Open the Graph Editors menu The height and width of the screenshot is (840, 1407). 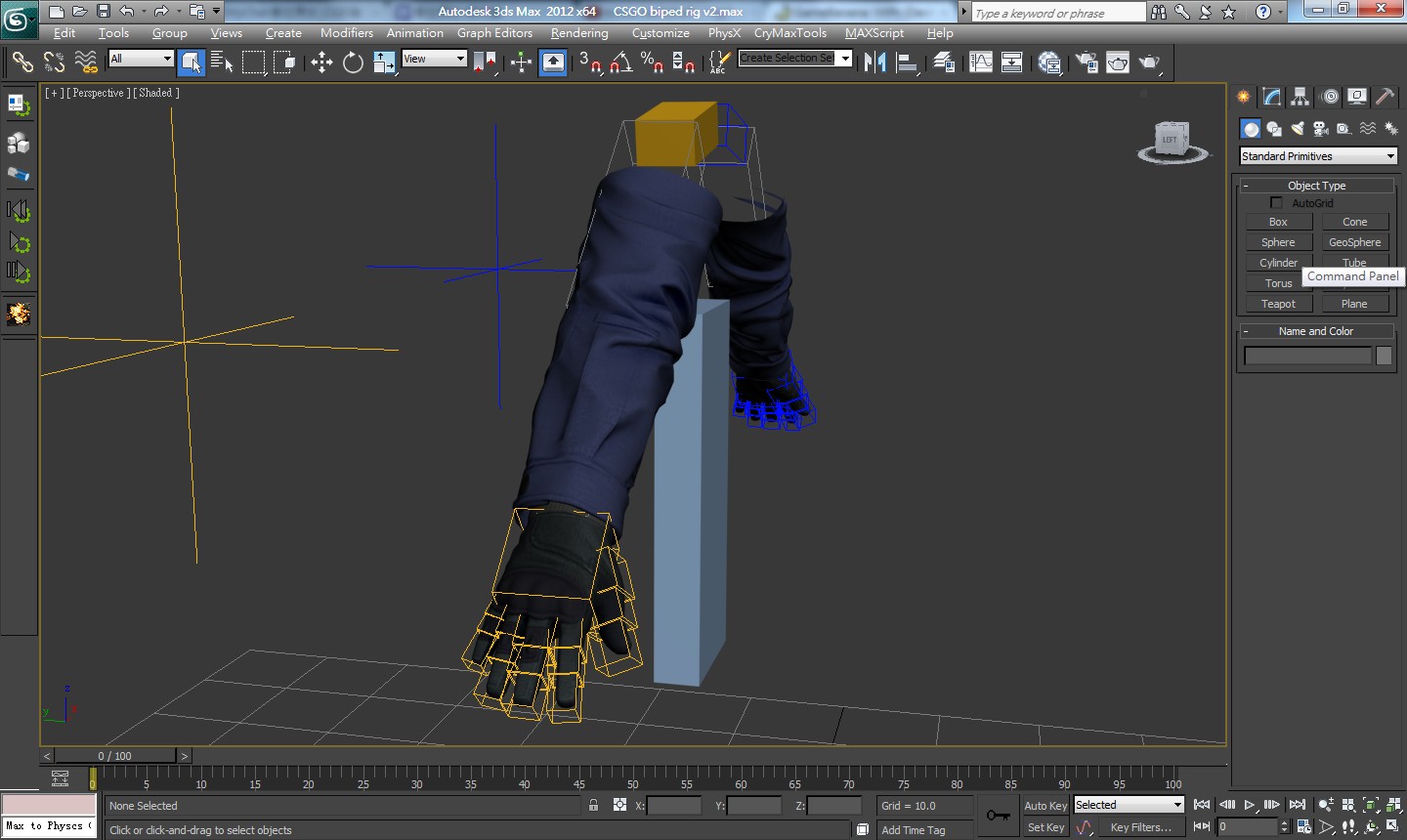495,32
